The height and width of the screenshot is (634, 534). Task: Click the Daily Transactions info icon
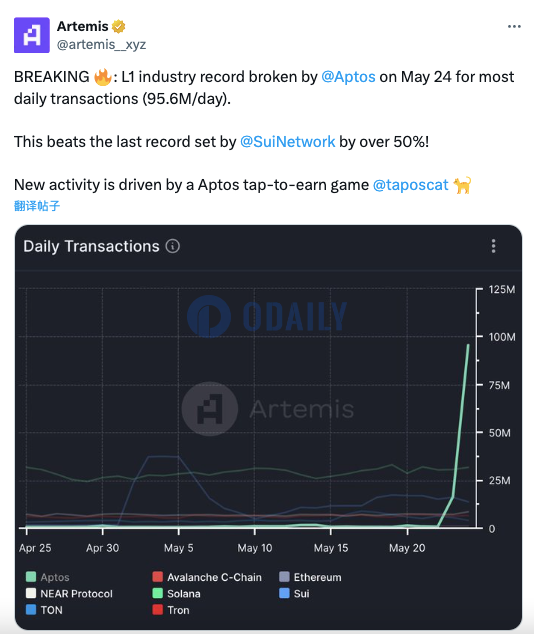173,246
